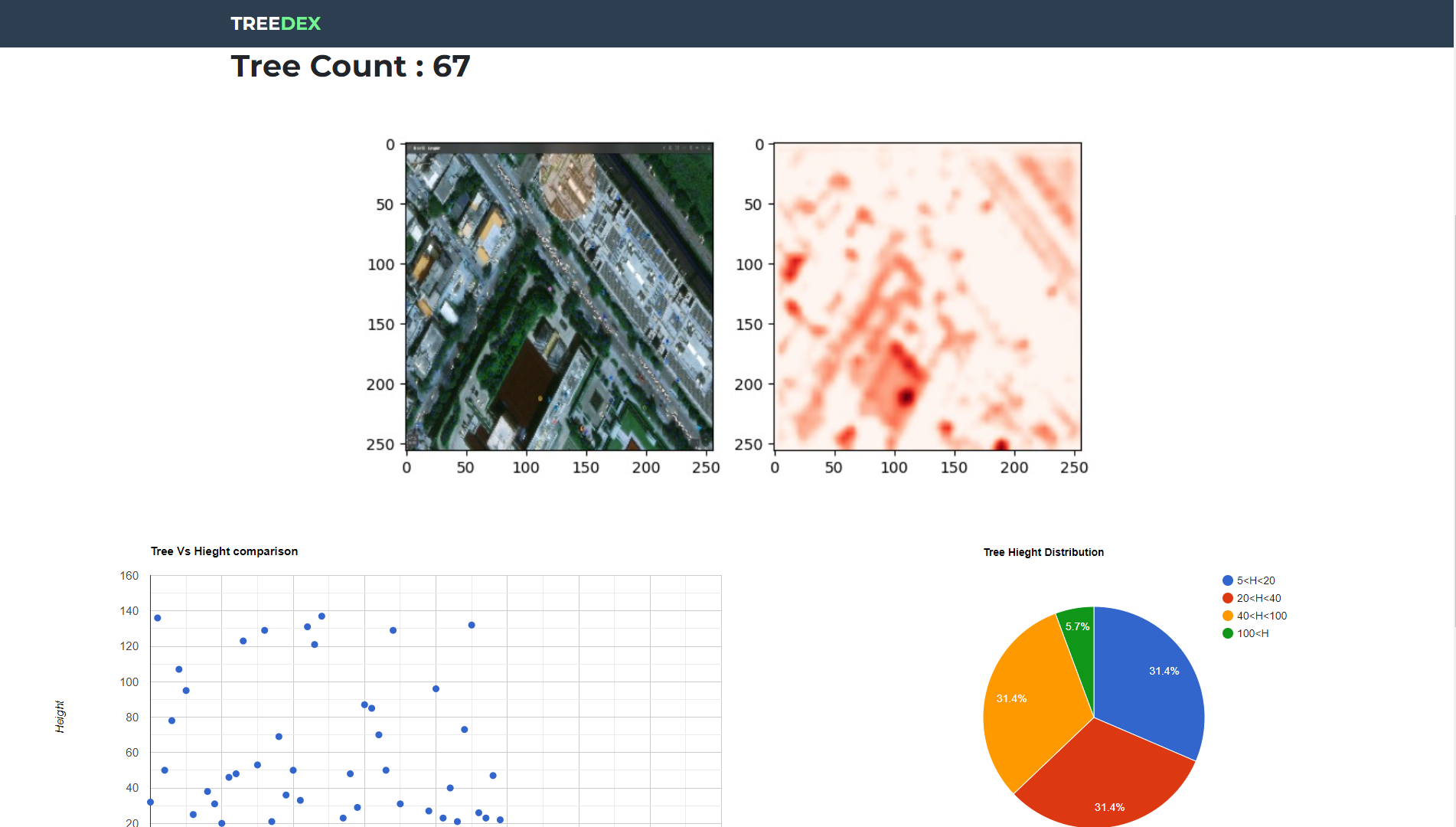Open the red density heatmap plot

tap(928, 296)
